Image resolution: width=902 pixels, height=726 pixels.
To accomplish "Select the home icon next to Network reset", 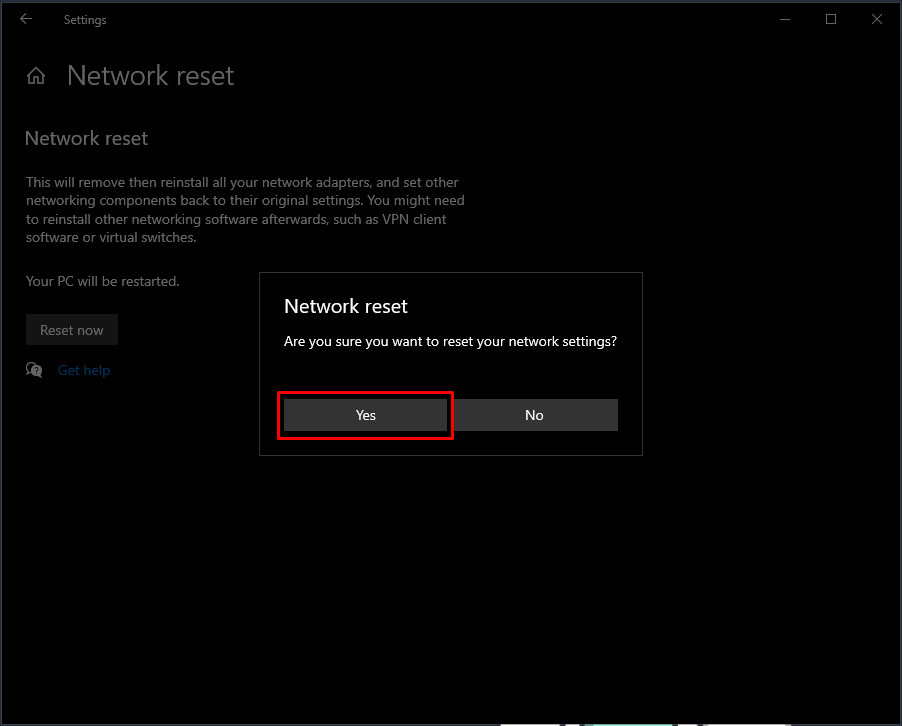I will [36, 75].
